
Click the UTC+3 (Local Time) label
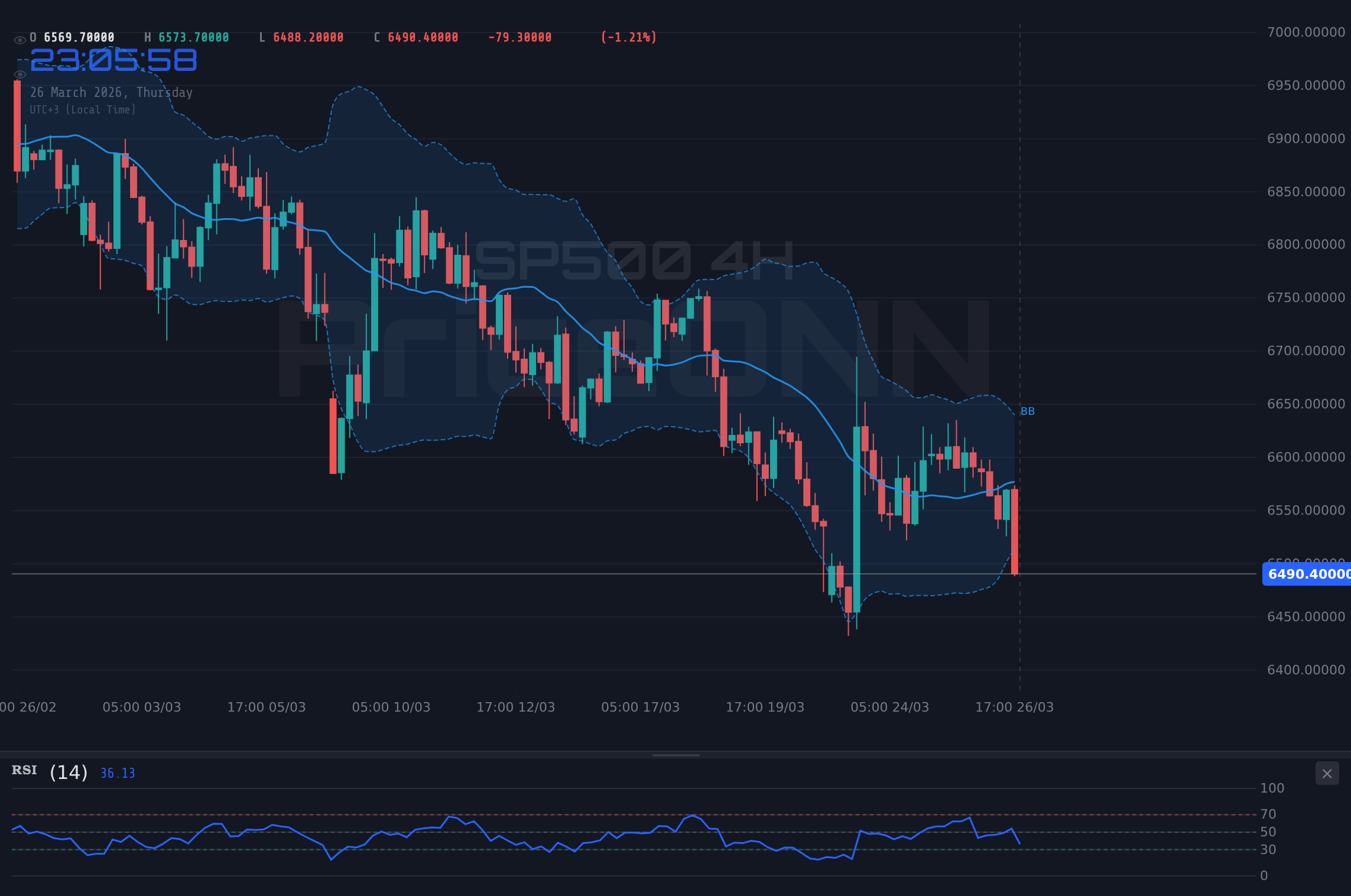[x=83, y=109]
